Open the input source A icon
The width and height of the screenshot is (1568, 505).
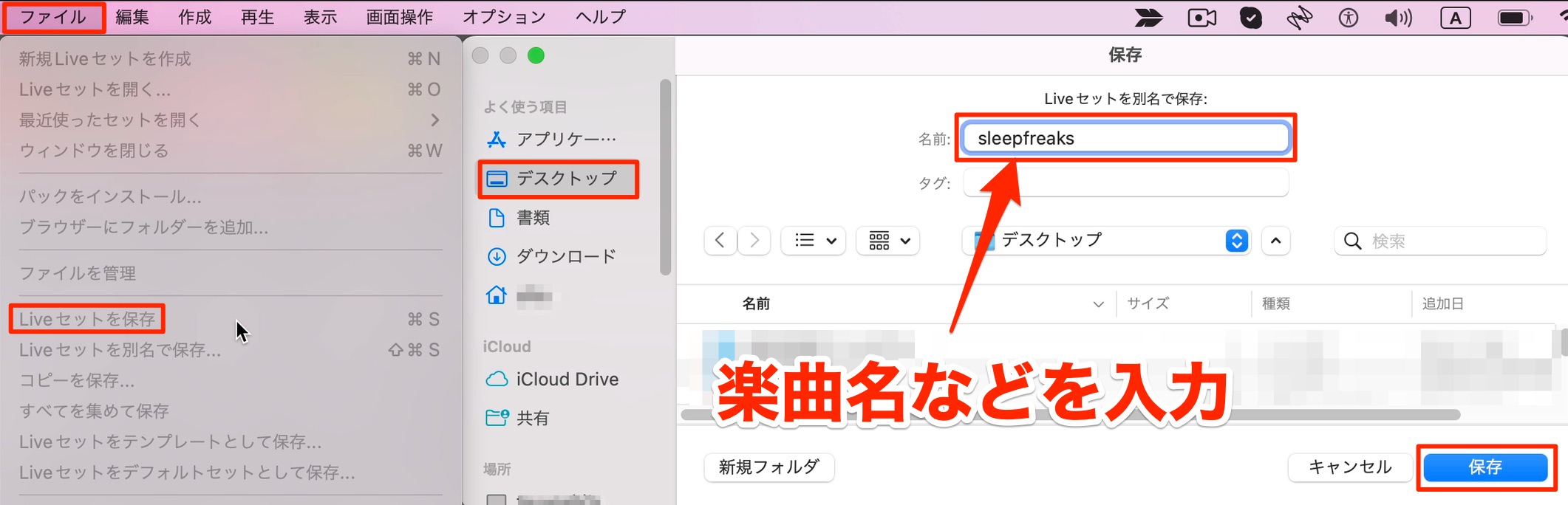(1455, 18)
